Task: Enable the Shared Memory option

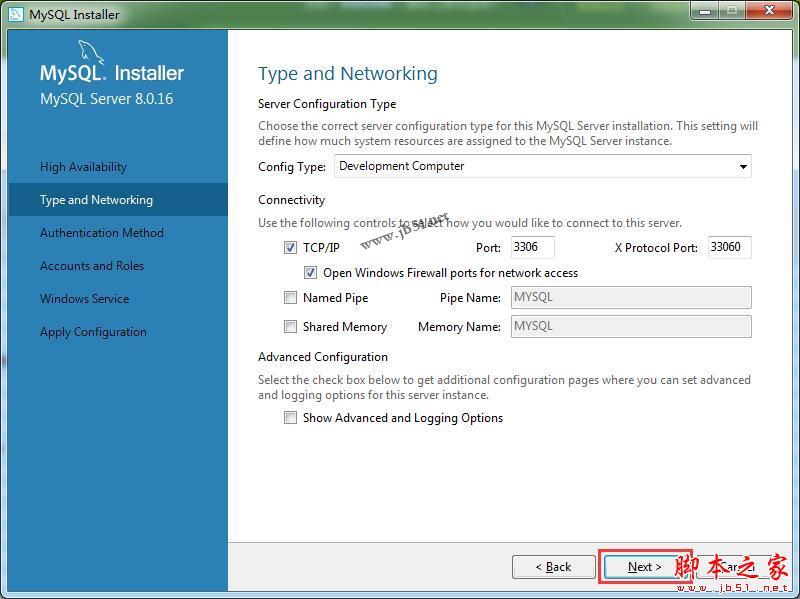Action: point(291,326)
